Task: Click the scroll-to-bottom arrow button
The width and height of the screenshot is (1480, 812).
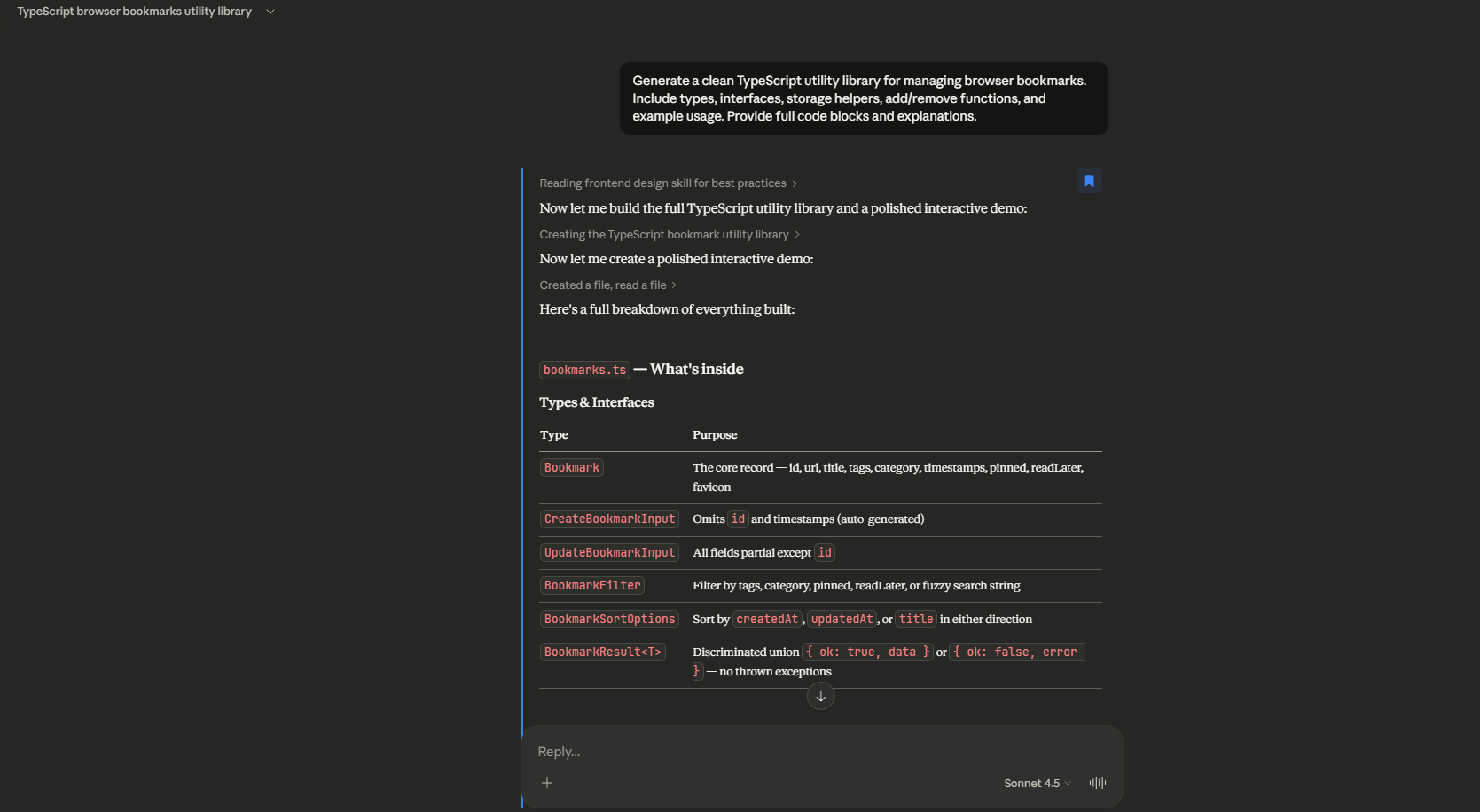Action: 820,697
